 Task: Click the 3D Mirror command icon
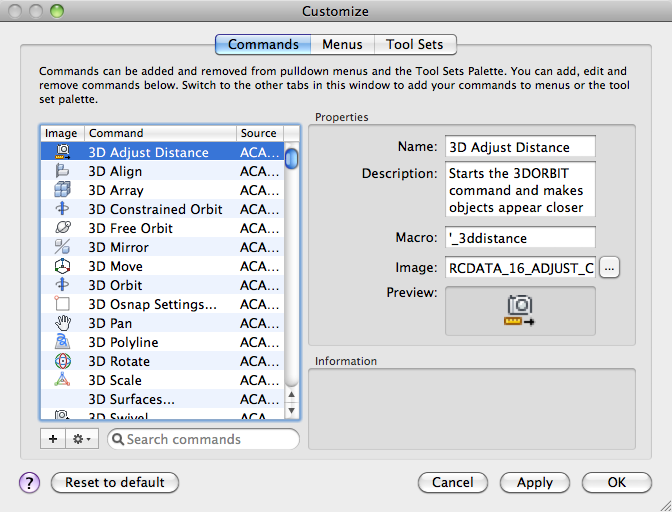click(x=61, y=248)
